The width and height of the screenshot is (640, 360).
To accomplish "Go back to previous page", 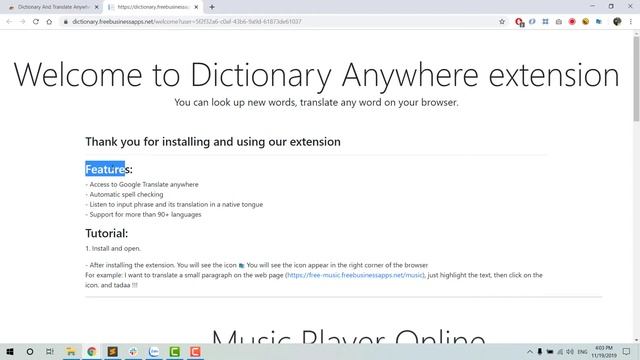I will pyautogui.click(x=9, y=22).
